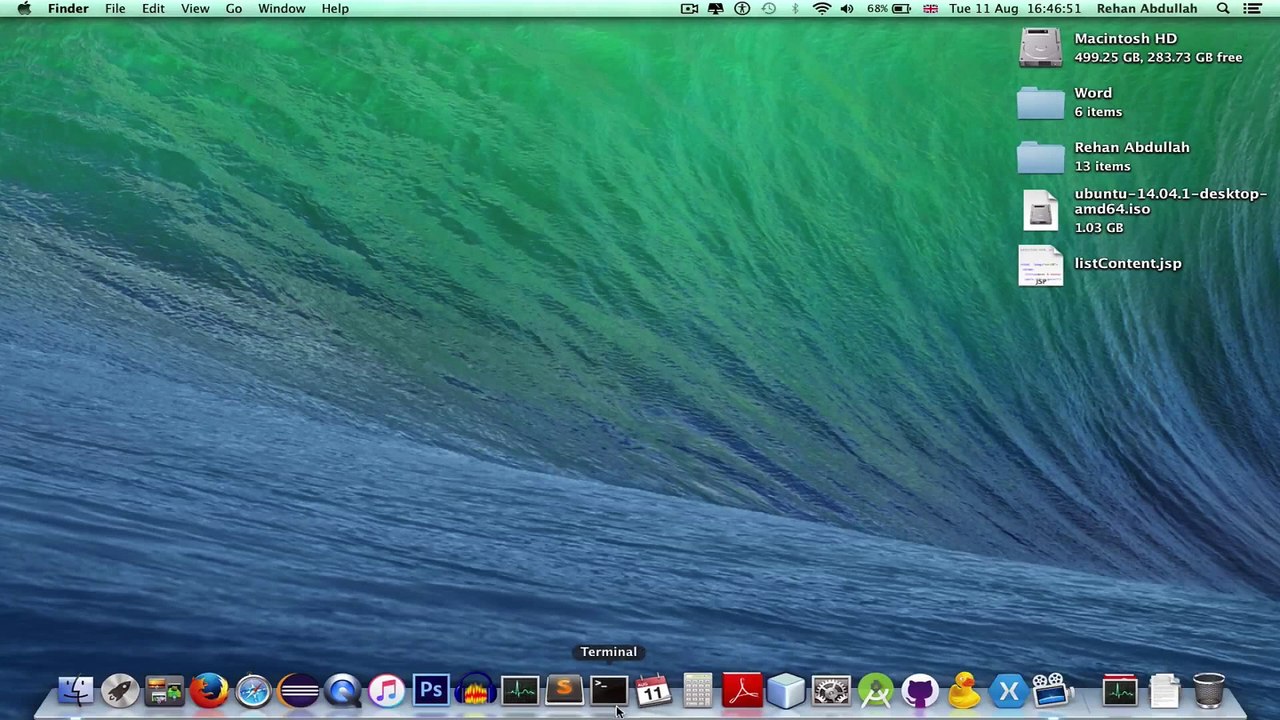Viewport: 1280px width, 720px height.
Task: Open the File menu
Action: tap(115, 9)
